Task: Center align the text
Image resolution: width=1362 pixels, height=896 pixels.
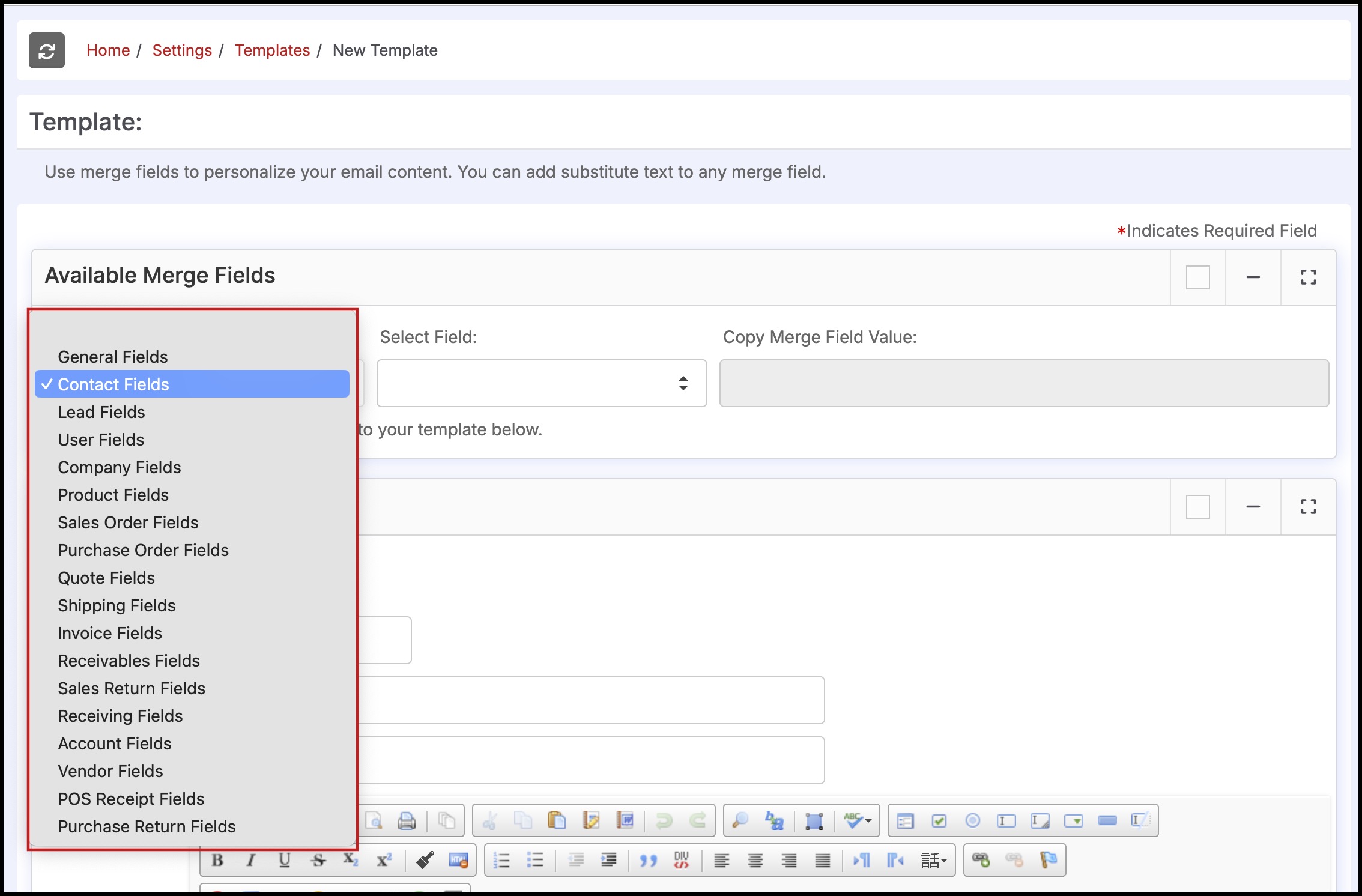Action: click(755, 860)
